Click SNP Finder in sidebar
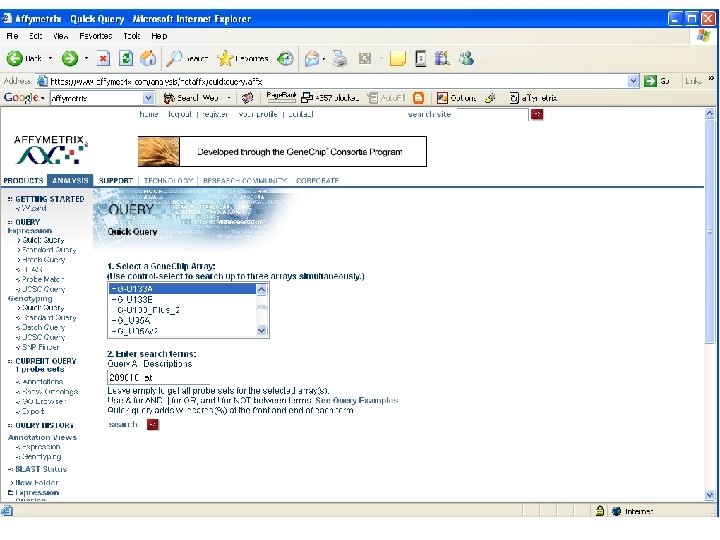This screenshot has width=720, height=540. [x=41, y=347]
